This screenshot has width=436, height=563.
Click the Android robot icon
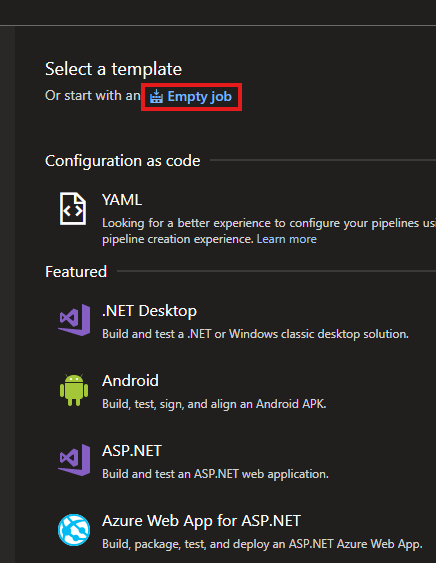pyautogui.click(x=74, y=390)
